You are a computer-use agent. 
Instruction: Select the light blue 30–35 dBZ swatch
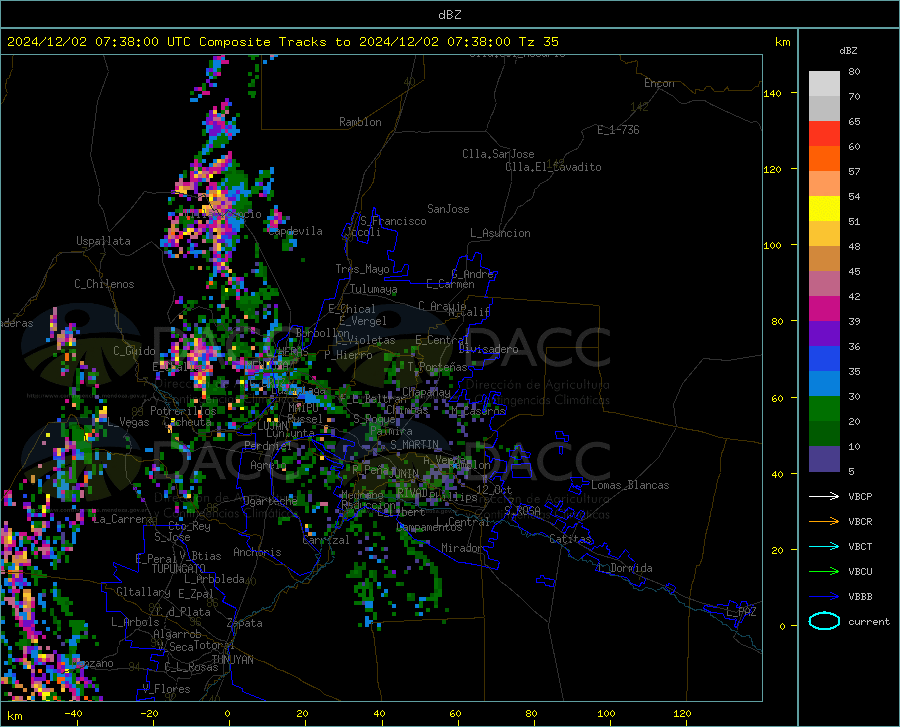pos(824,384)
